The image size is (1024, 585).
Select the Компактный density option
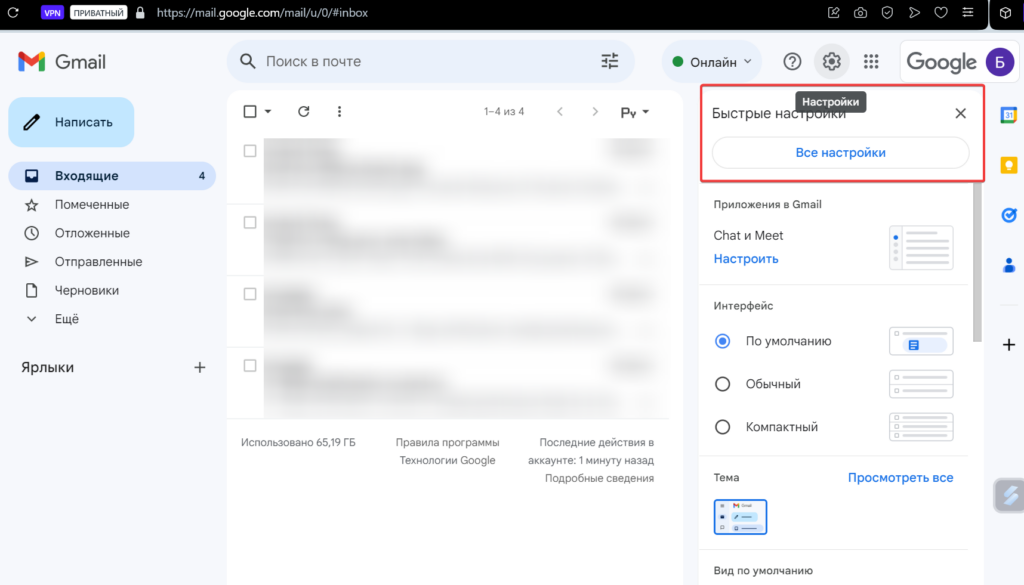pos(722,427)
